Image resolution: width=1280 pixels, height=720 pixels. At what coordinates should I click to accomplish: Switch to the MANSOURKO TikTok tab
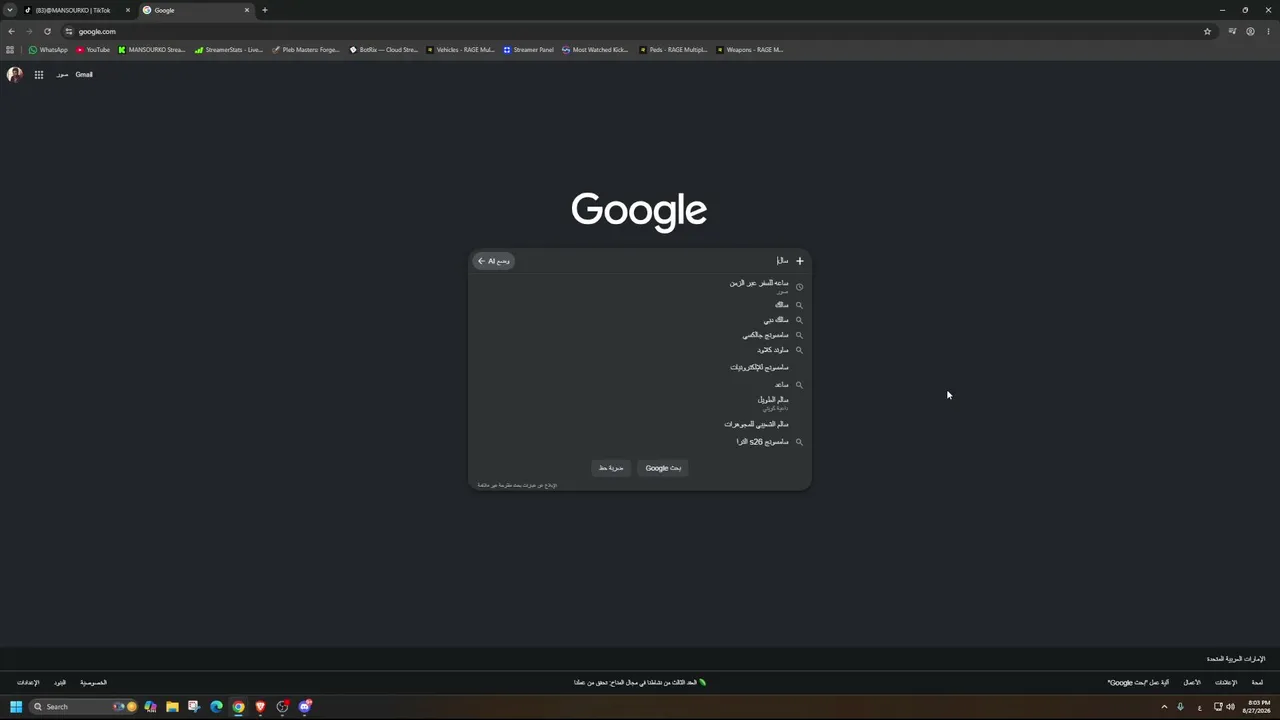coord(76,10)
